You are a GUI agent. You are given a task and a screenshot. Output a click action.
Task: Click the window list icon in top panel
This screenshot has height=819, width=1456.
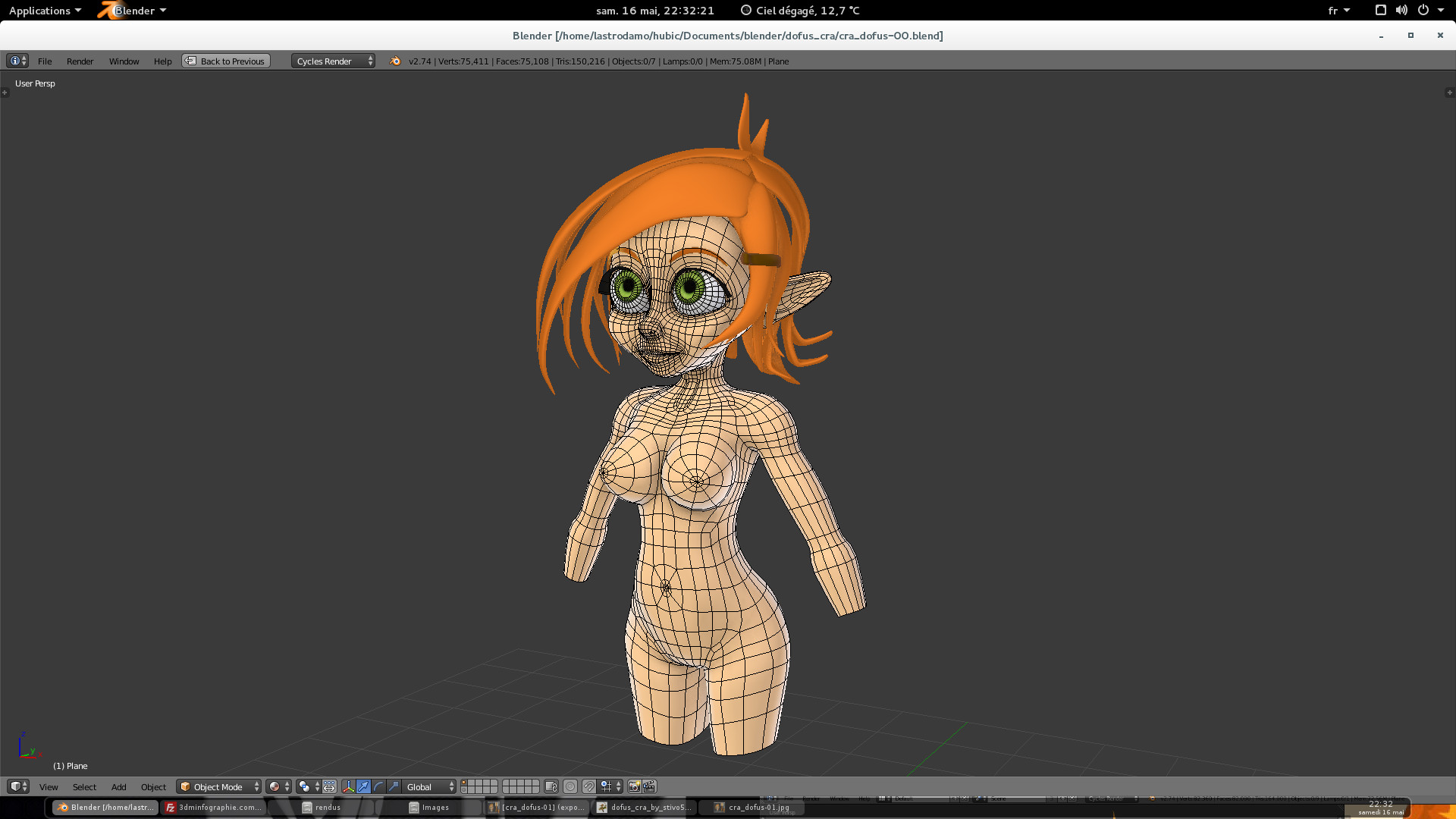click(1380, 11)
